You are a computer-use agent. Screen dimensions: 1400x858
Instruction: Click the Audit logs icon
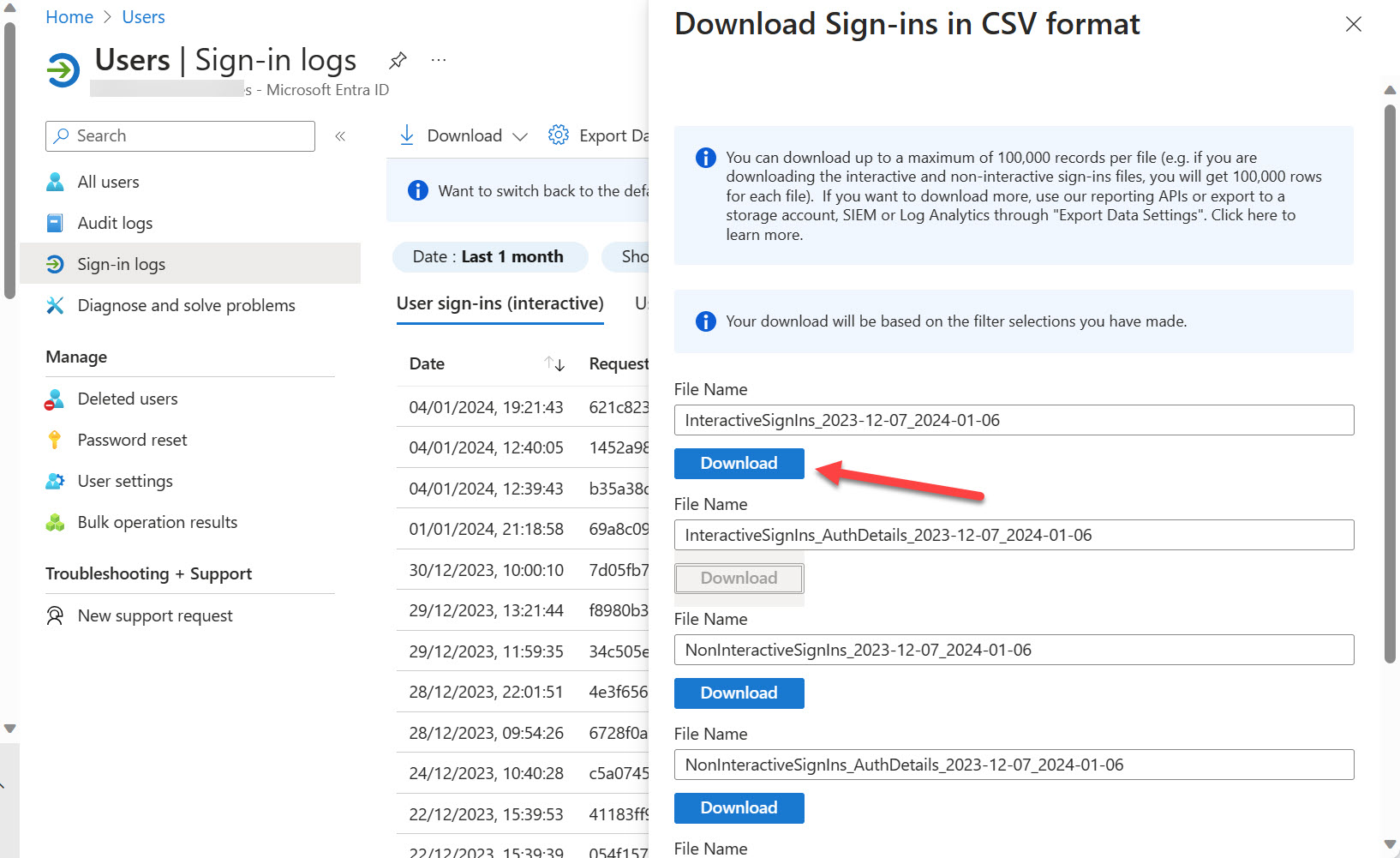click(55, 223)
